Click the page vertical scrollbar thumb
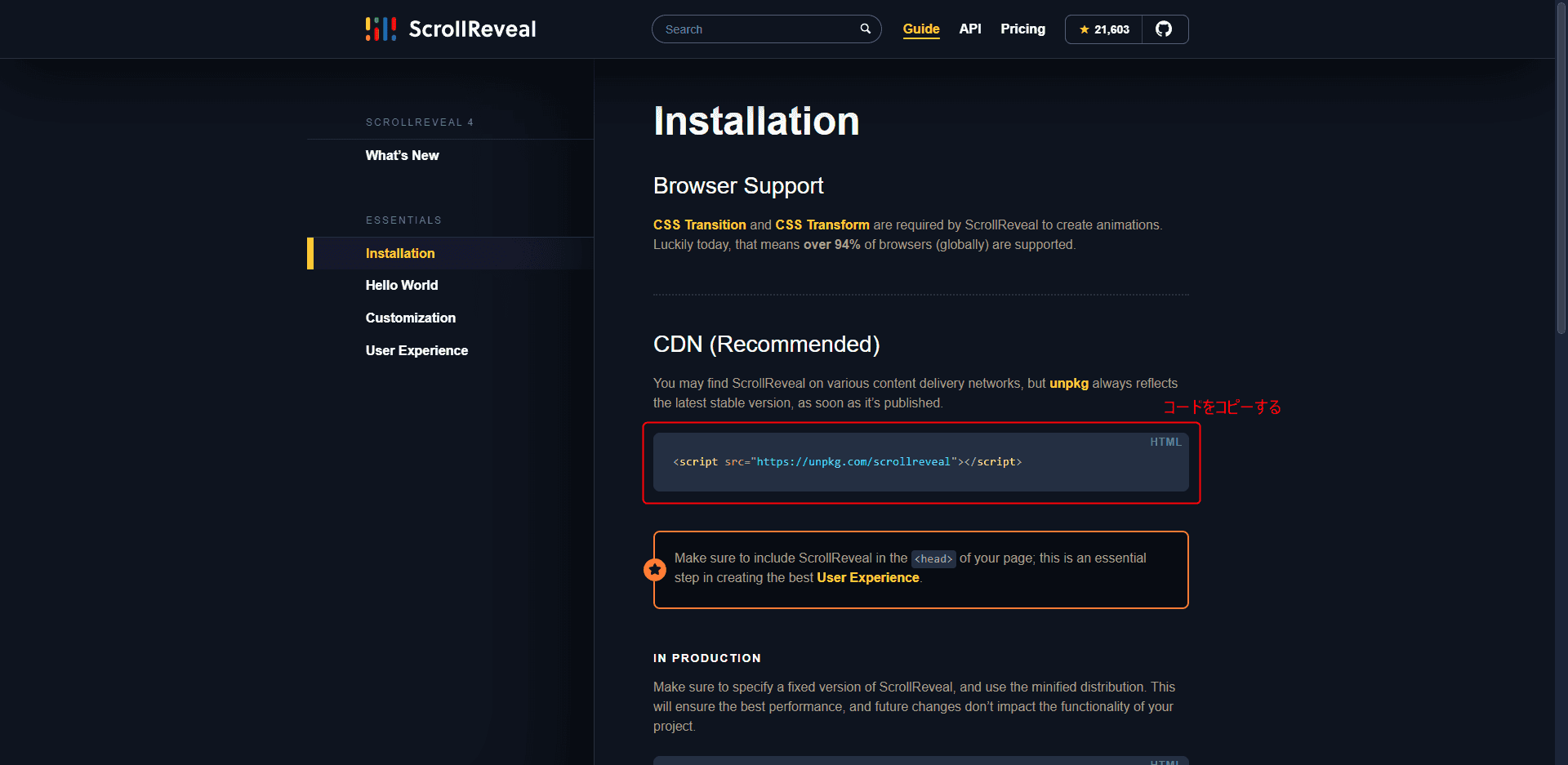 (1561, 167)
